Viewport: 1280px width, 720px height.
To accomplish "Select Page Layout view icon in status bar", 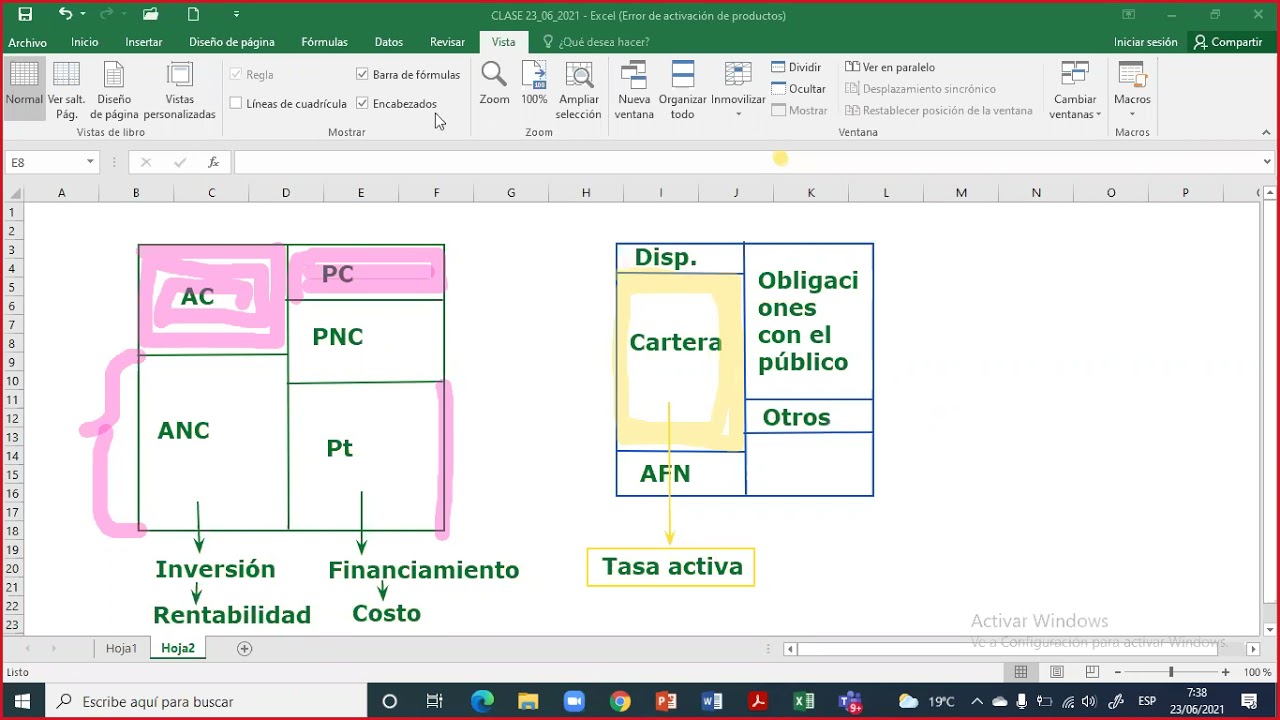I will 1056,672.
